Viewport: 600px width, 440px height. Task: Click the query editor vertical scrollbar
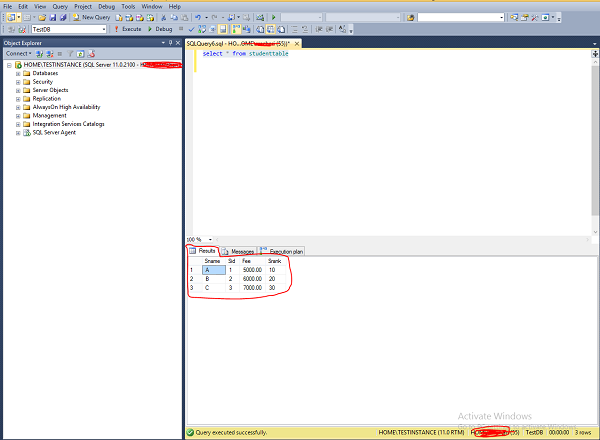595,141
